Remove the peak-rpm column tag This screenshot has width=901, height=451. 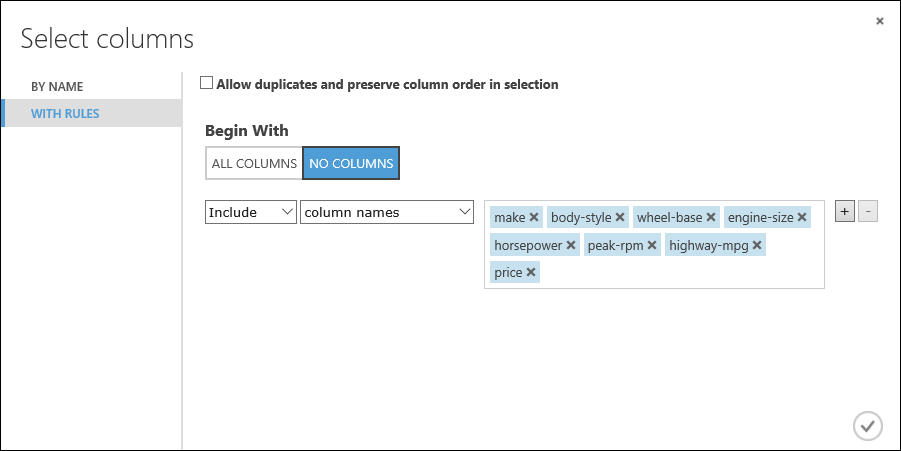click(x=652, y=245)
